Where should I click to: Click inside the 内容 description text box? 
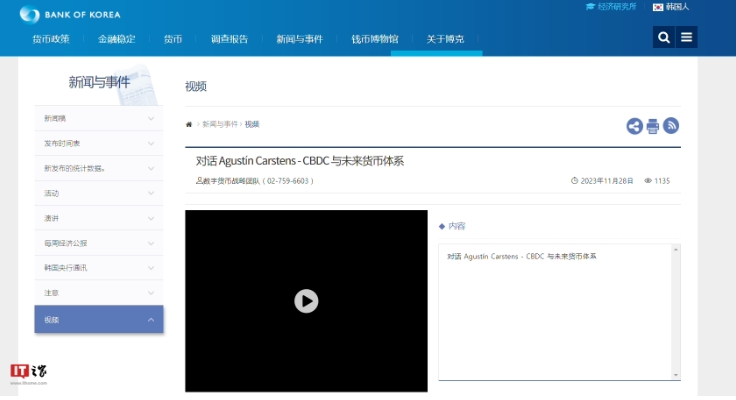tap(559, 310)
